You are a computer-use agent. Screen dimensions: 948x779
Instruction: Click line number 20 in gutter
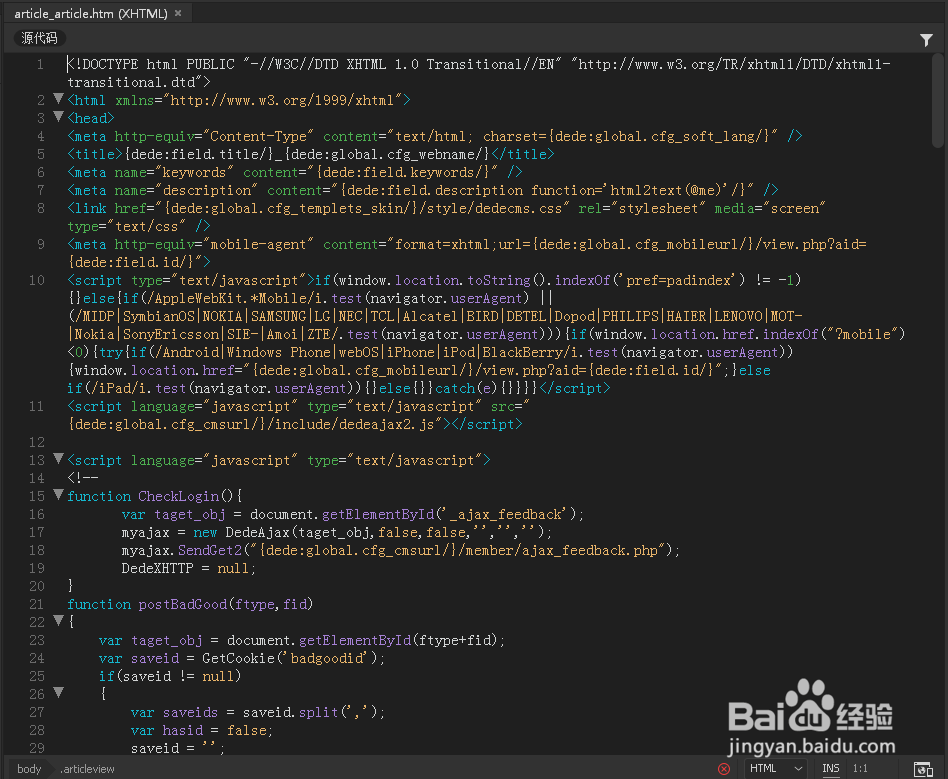tap(37, 586)
